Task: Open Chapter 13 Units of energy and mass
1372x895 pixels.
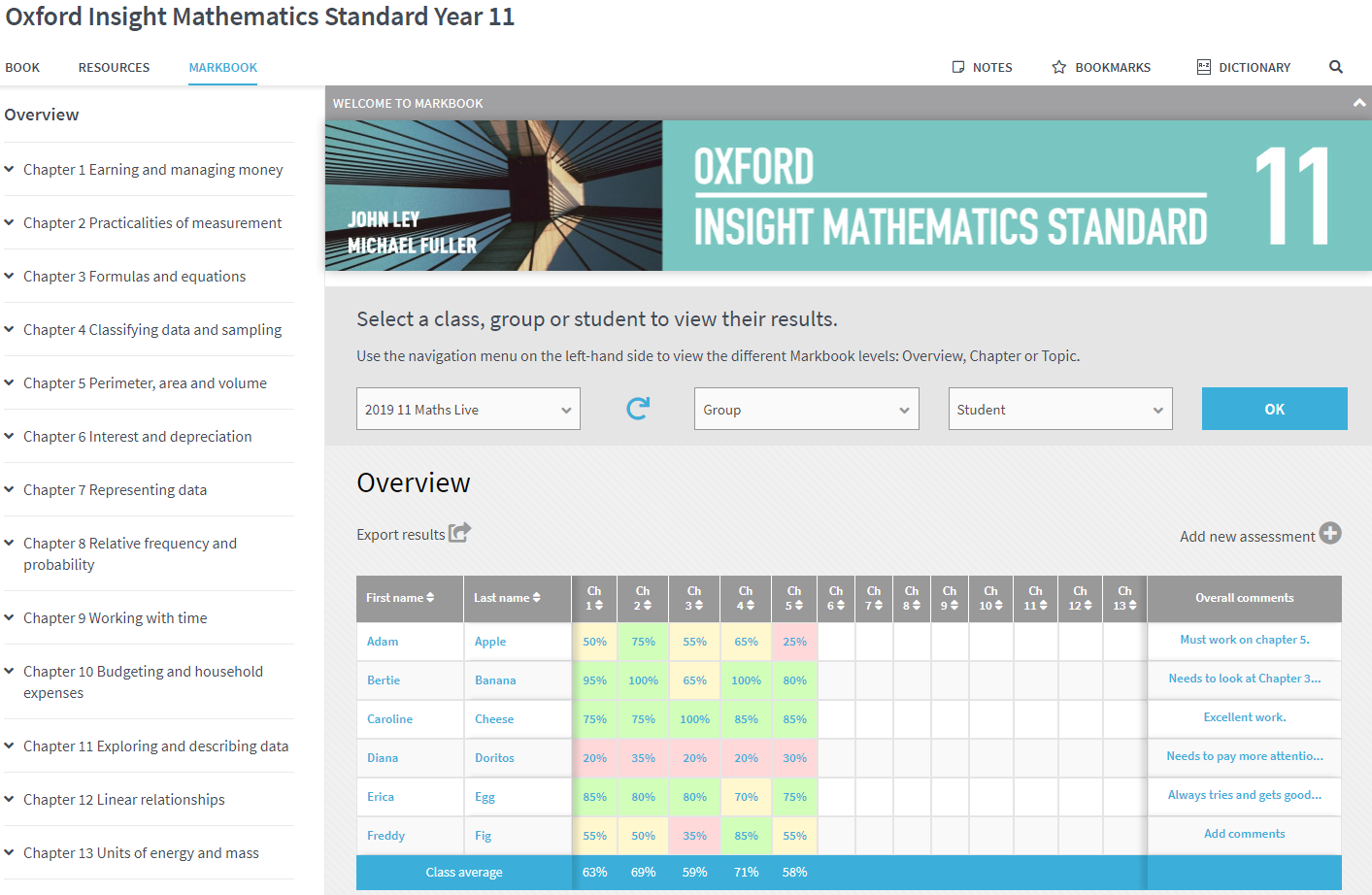Action: pyautogui.click(x=141, y=853)
